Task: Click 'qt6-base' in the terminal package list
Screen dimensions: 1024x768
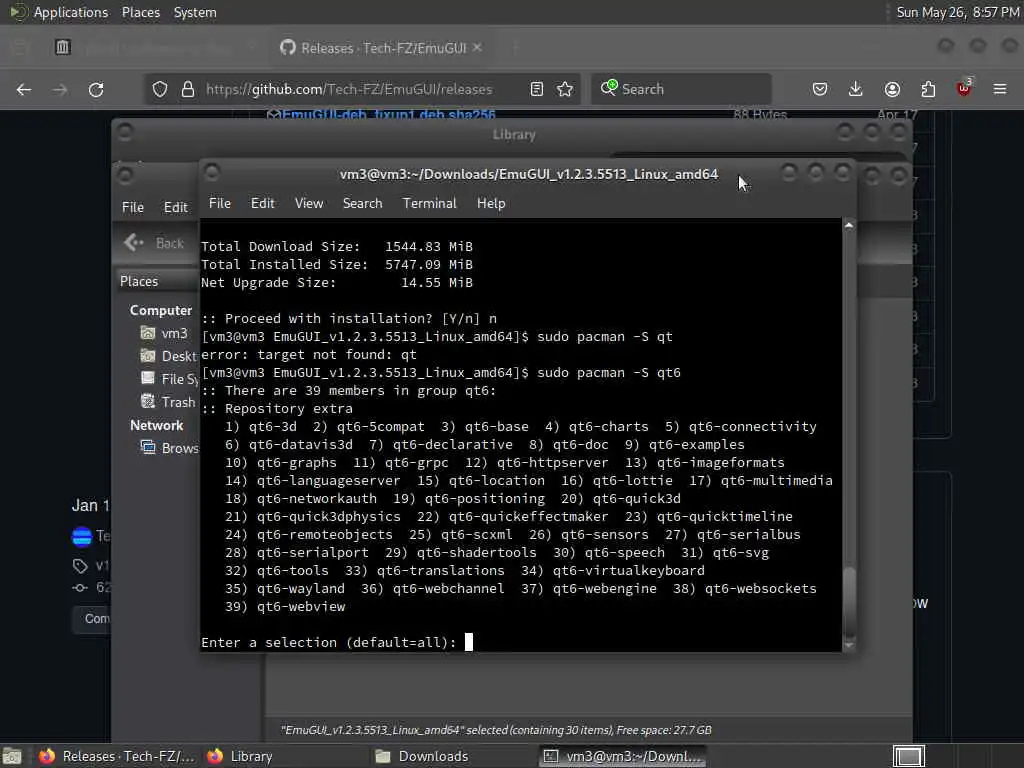Action: 496,426
